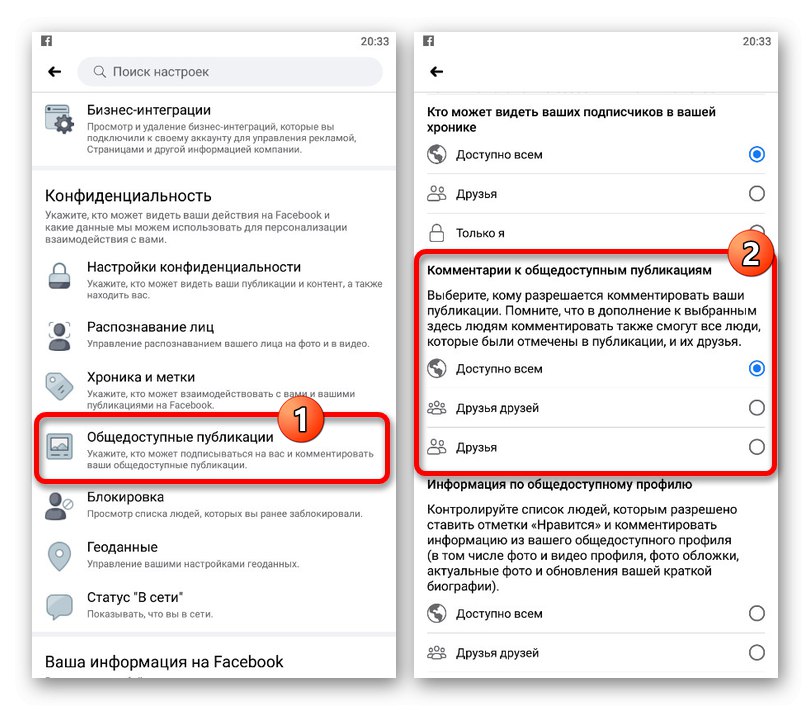The width and height of the screenshot is (810, 710).
Task: Tap the blocked-user icon for Блокировка
Action: tap(58, 506)
